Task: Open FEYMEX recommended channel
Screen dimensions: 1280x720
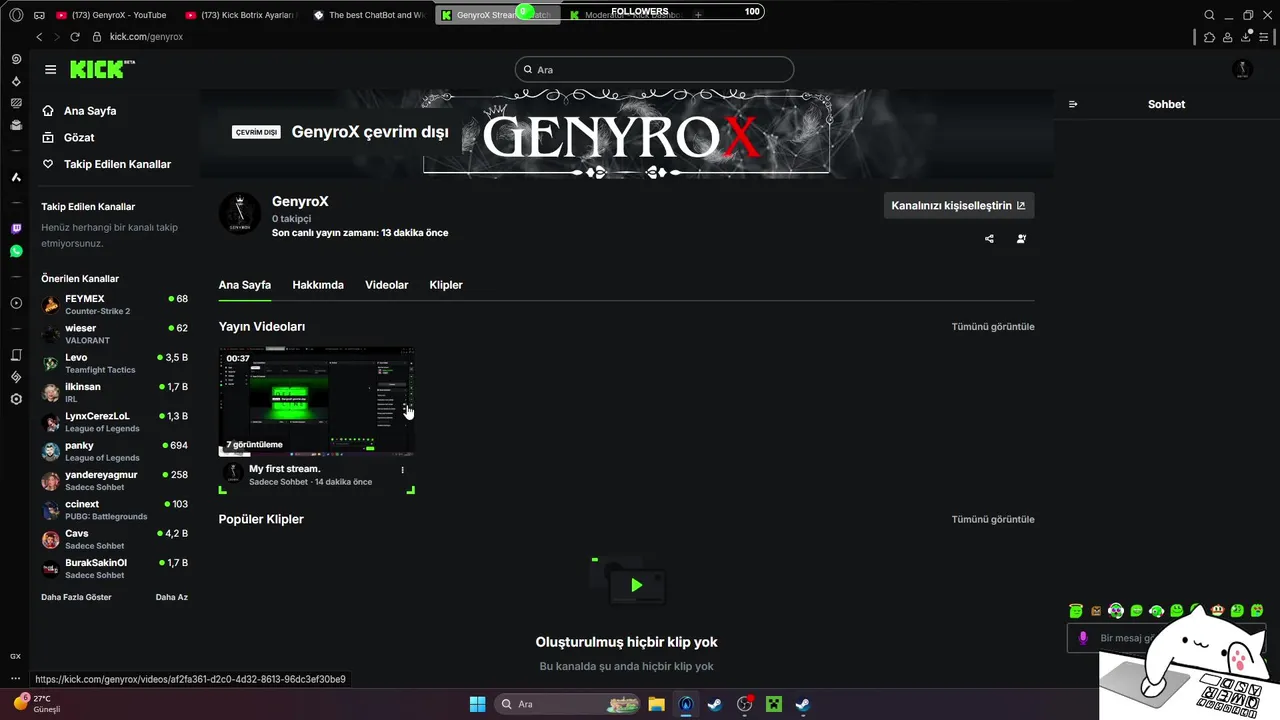Action: coord(114,304)
